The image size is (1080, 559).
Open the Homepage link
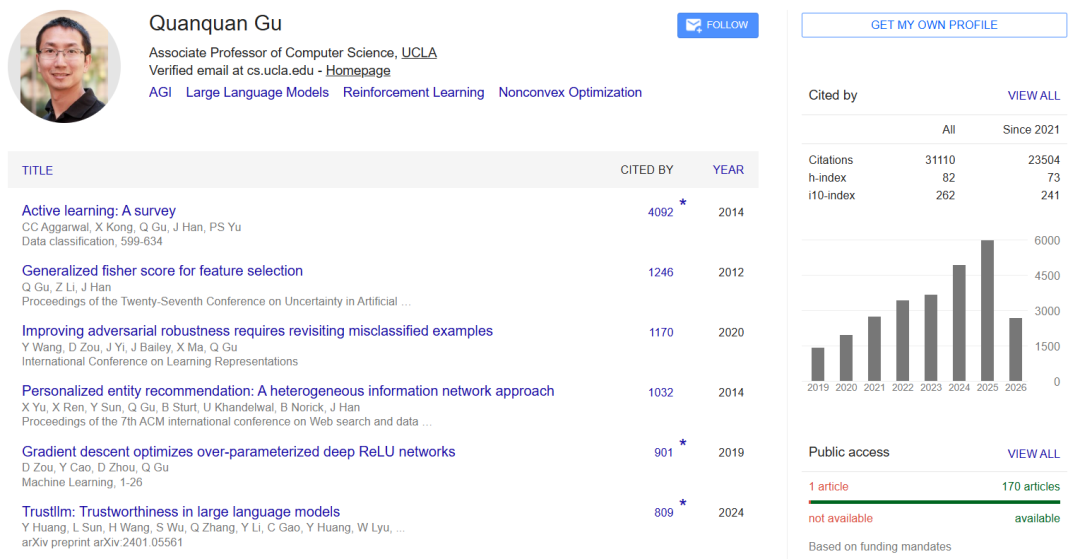tap(358, 70)
